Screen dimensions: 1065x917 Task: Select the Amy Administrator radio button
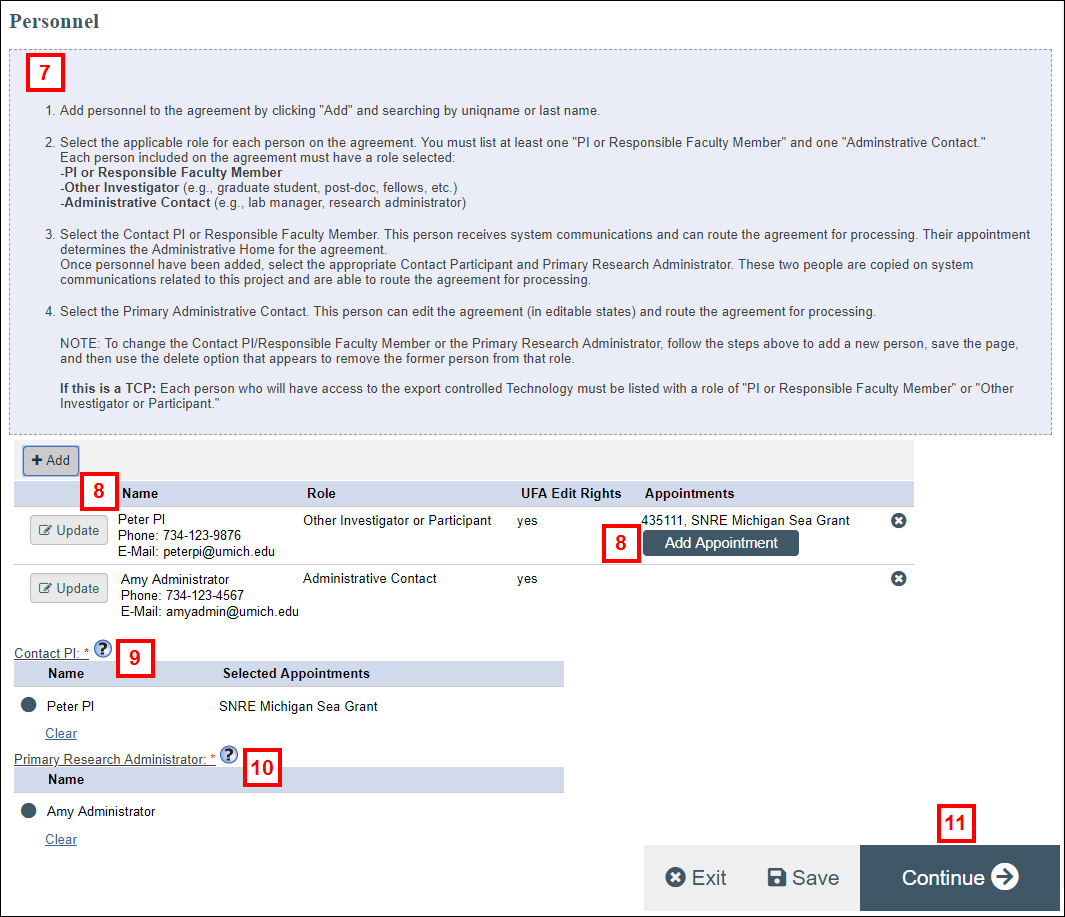[x=29, y=810]
